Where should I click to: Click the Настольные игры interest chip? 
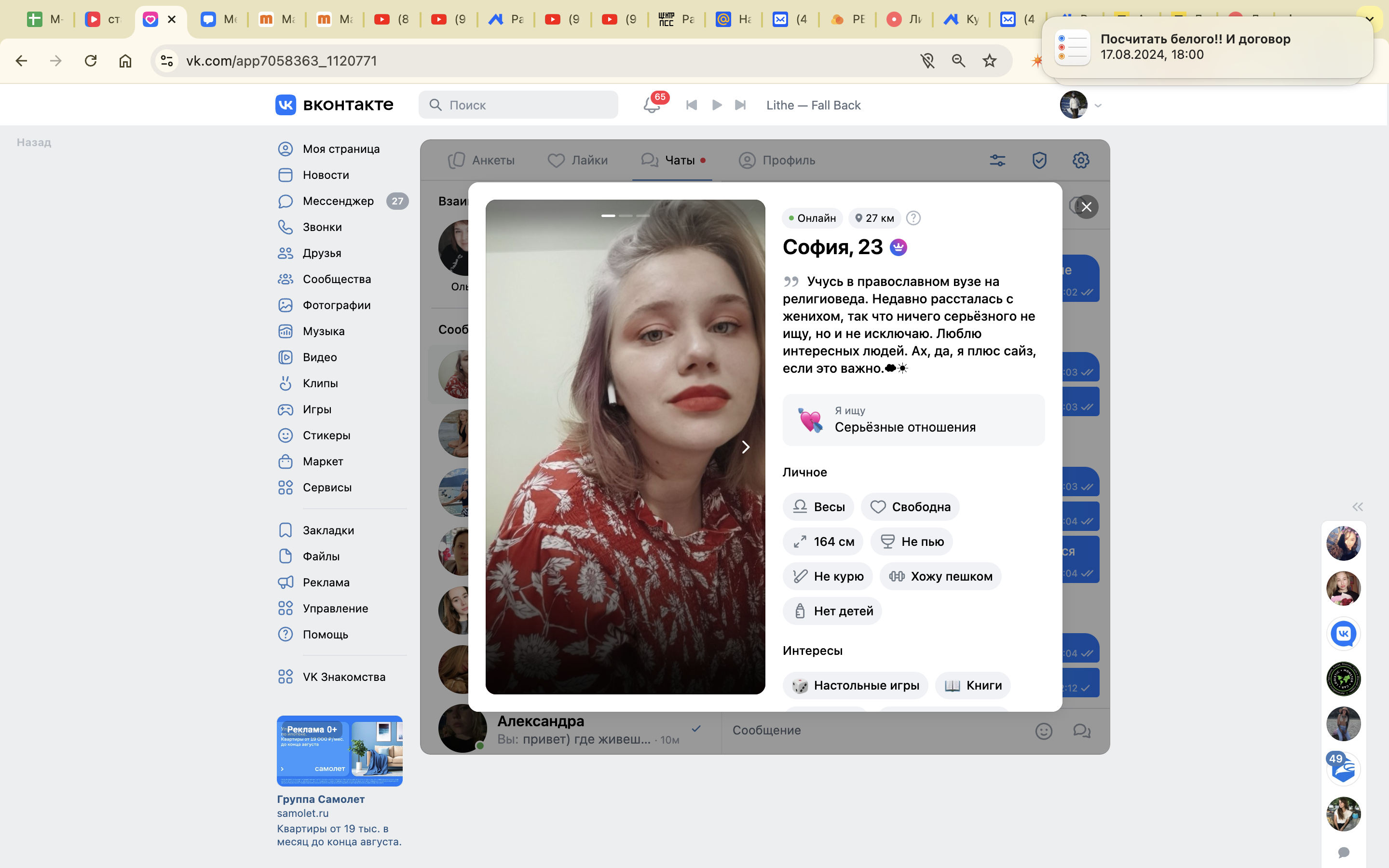click(x=855, y=685)
